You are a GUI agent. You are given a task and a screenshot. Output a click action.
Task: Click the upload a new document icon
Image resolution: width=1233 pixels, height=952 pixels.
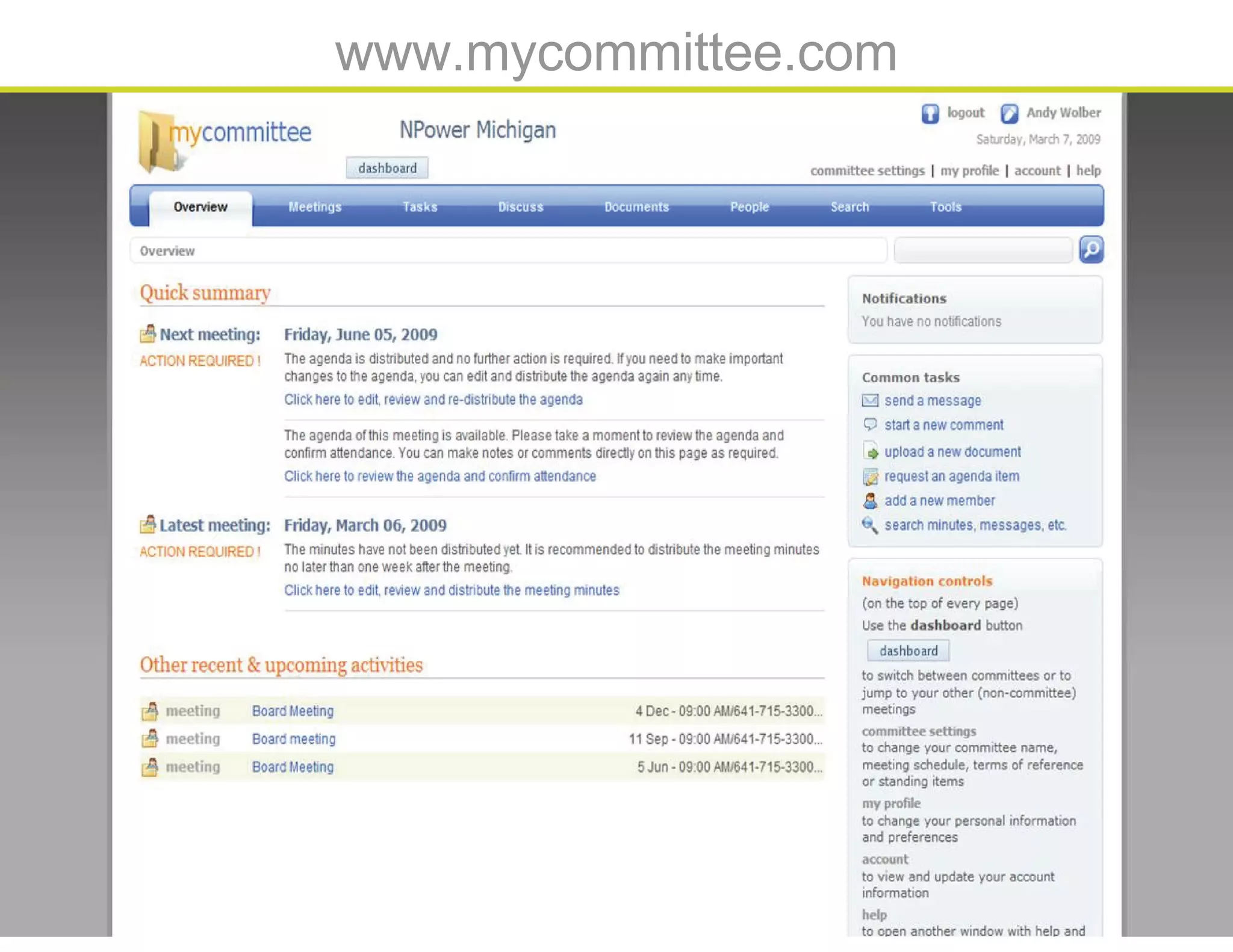pos(871,451)
